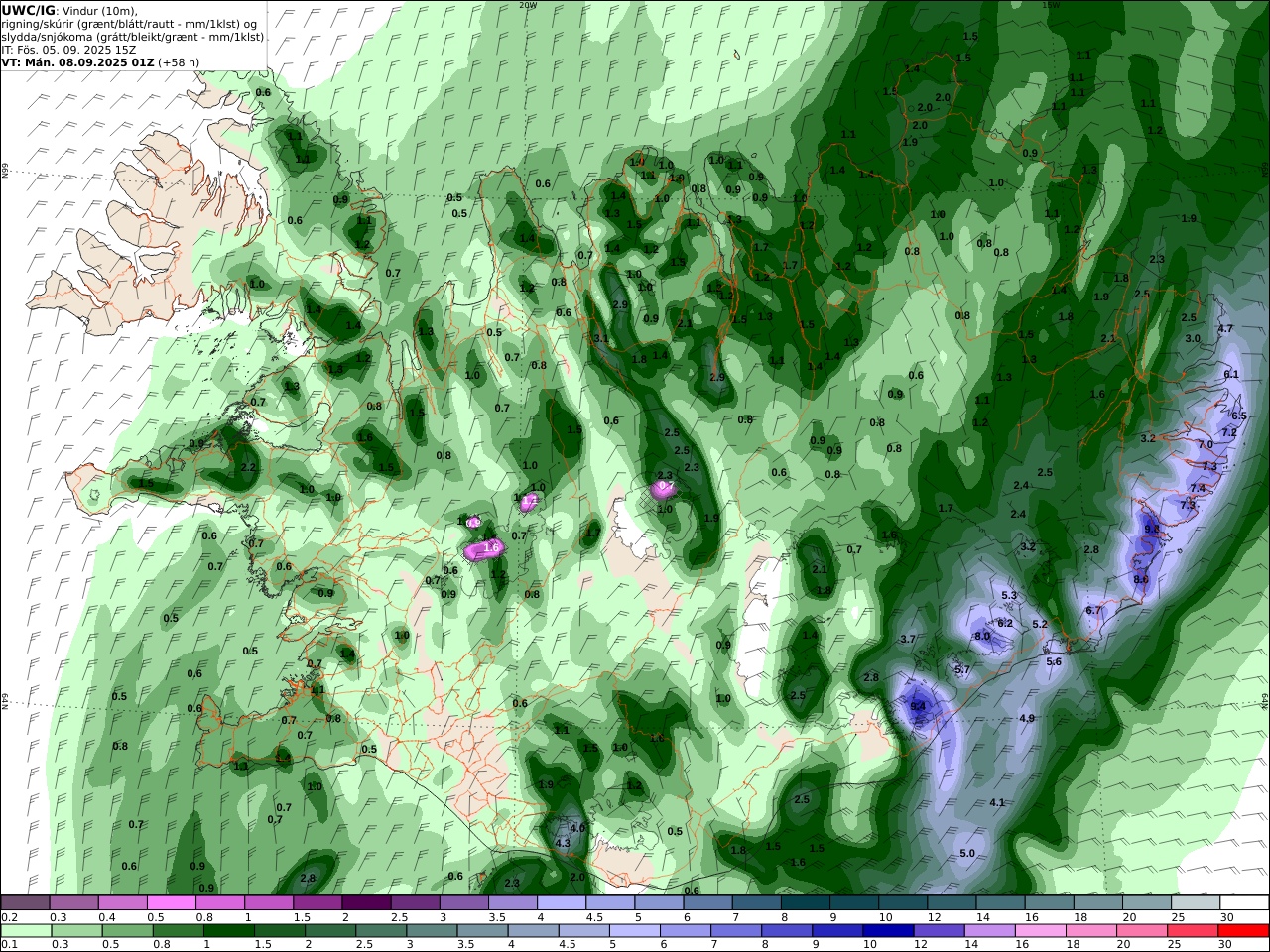Click the 3.1 value in the north

pyautogui.click(x=600, y=338)
